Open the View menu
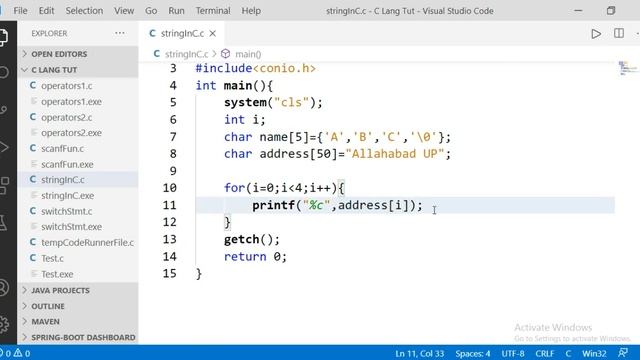Viewport: 640px width, 360px height. pyautogui.click(x=124, y=11)
